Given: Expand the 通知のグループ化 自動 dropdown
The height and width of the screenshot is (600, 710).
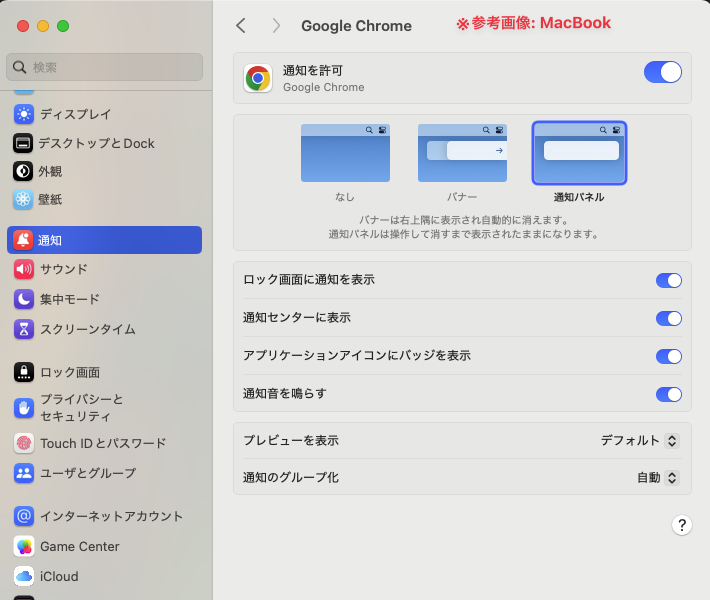Looking at the screenshot, I should [x=658, y=478].
